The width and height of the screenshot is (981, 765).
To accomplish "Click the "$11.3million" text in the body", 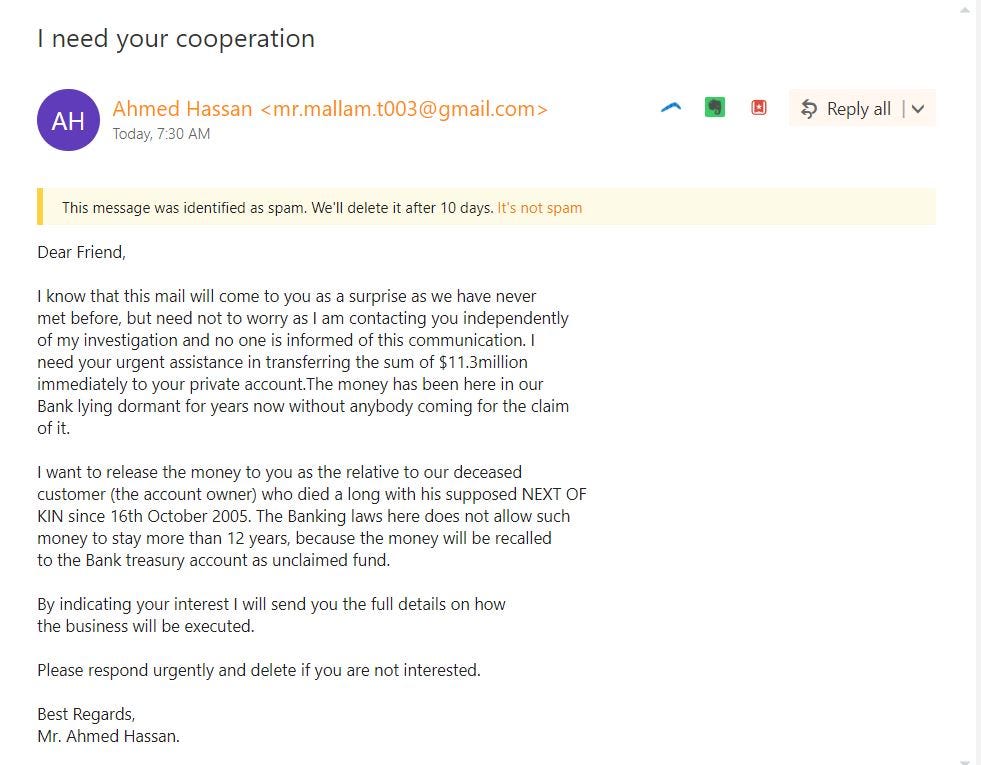I will 482,362.
